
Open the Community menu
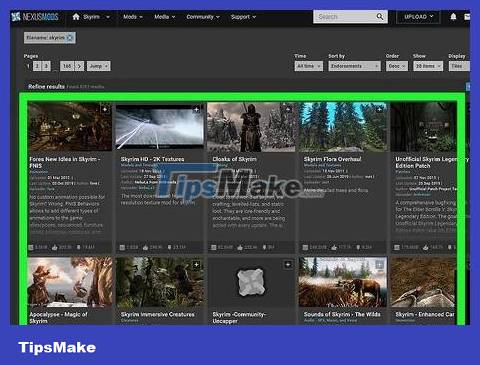point(203,17)
